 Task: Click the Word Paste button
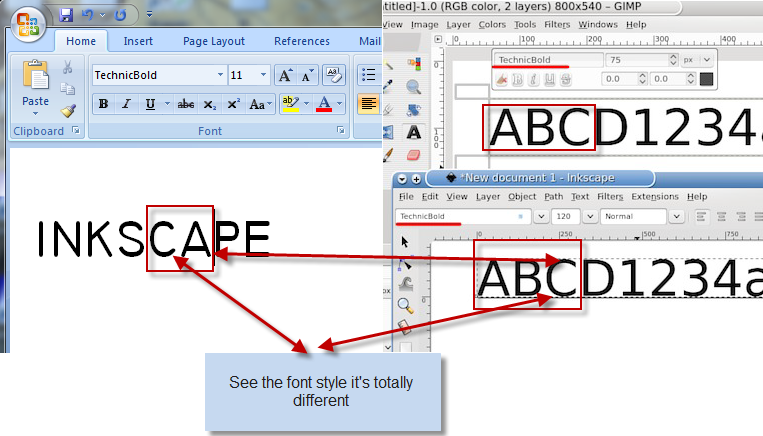35,85
